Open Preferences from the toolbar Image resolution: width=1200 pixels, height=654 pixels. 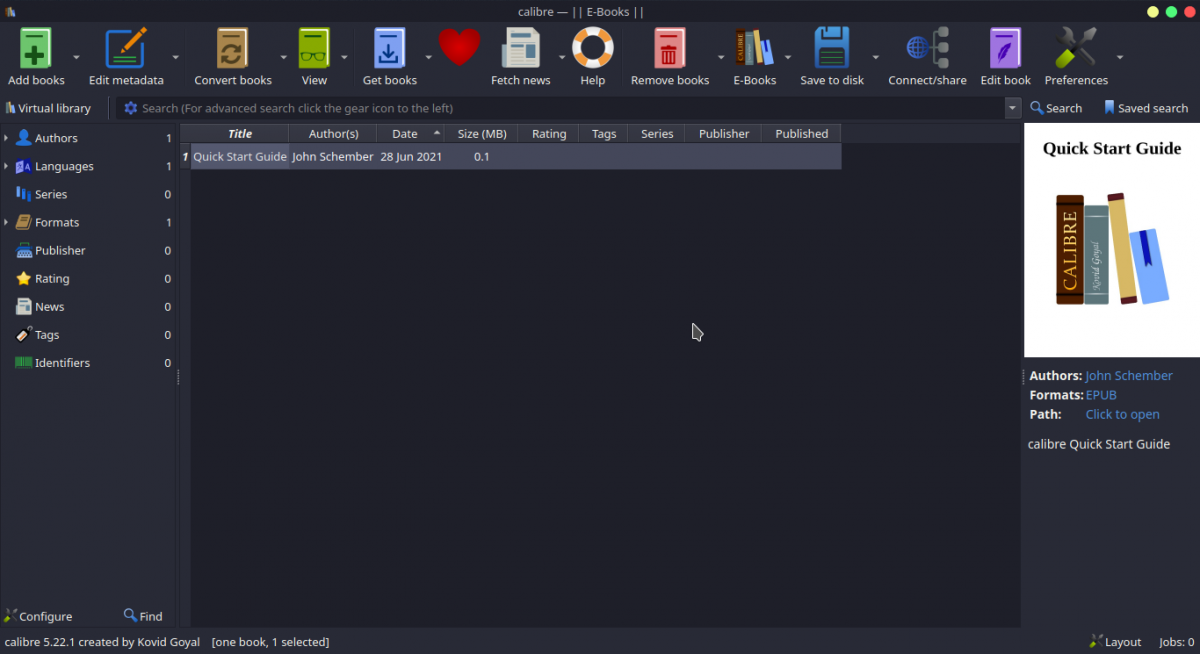[x=1075, y=48]
